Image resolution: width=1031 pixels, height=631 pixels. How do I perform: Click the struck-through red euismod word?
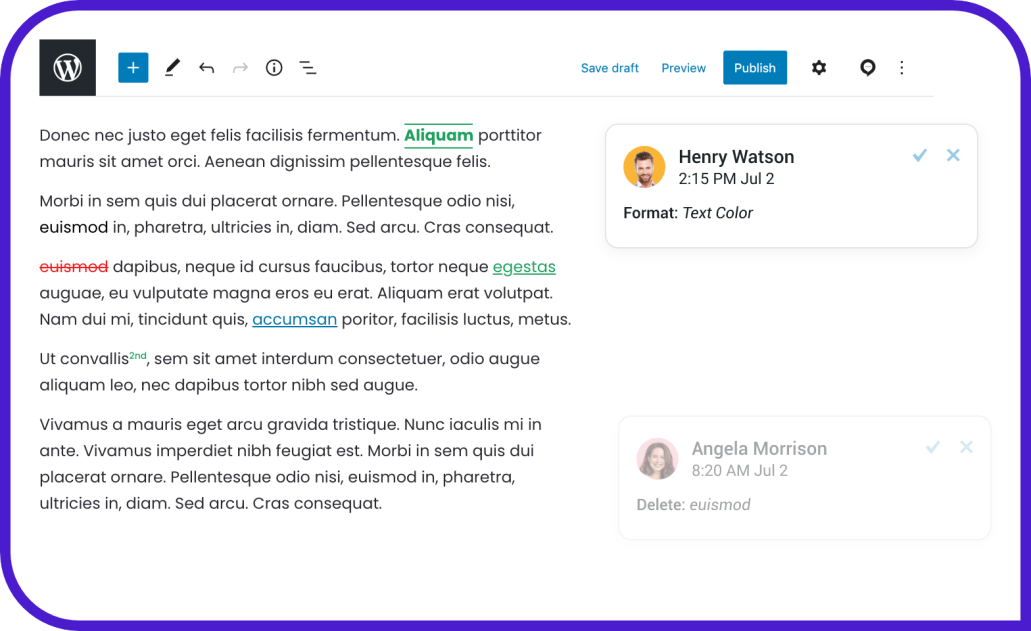[74, 267]
